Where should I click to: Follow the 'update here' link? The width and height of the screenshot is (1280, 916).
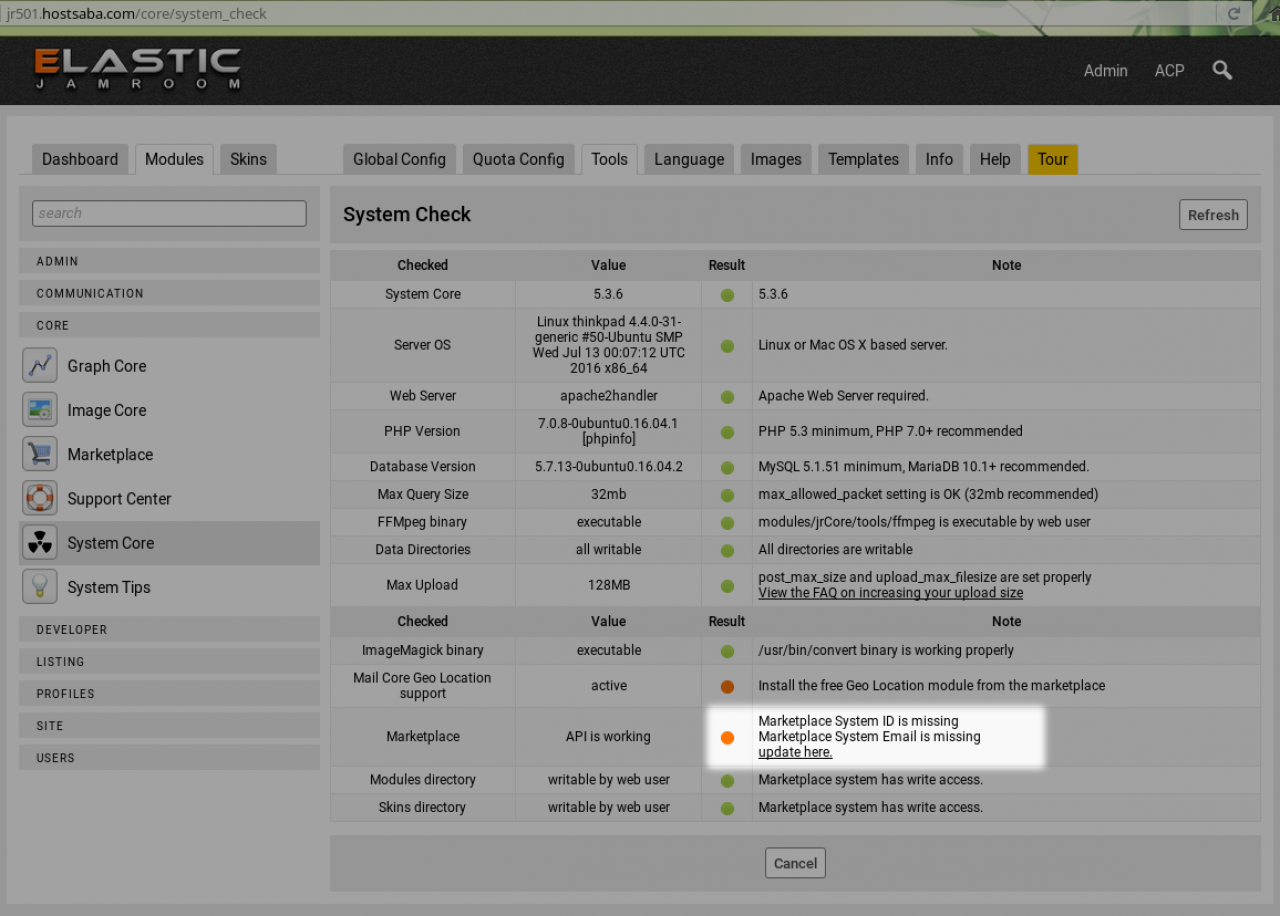[795, 752]
